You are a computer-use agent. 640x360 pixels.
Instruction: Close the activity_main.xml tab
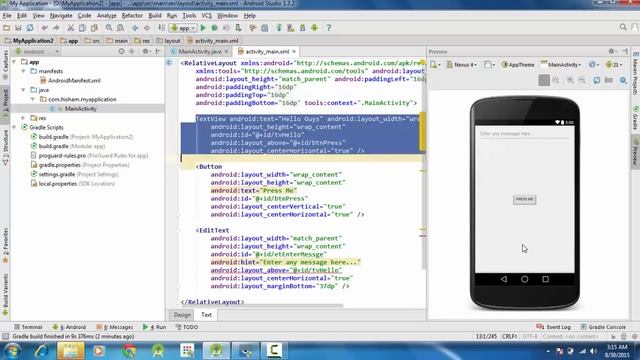(x=294, y=51)
